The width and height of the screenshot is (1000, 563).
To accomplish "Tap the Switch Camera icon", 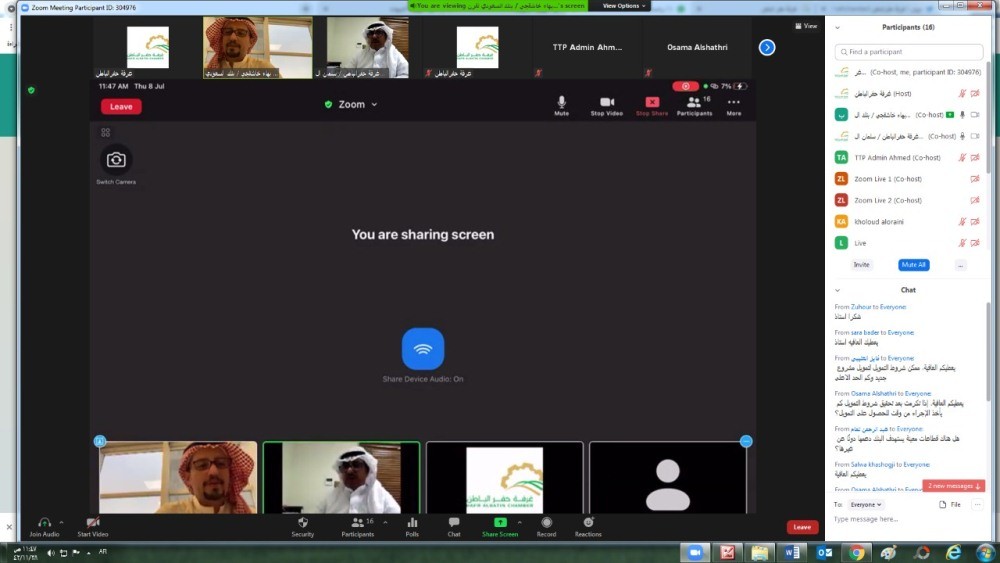I will [116, 160].
